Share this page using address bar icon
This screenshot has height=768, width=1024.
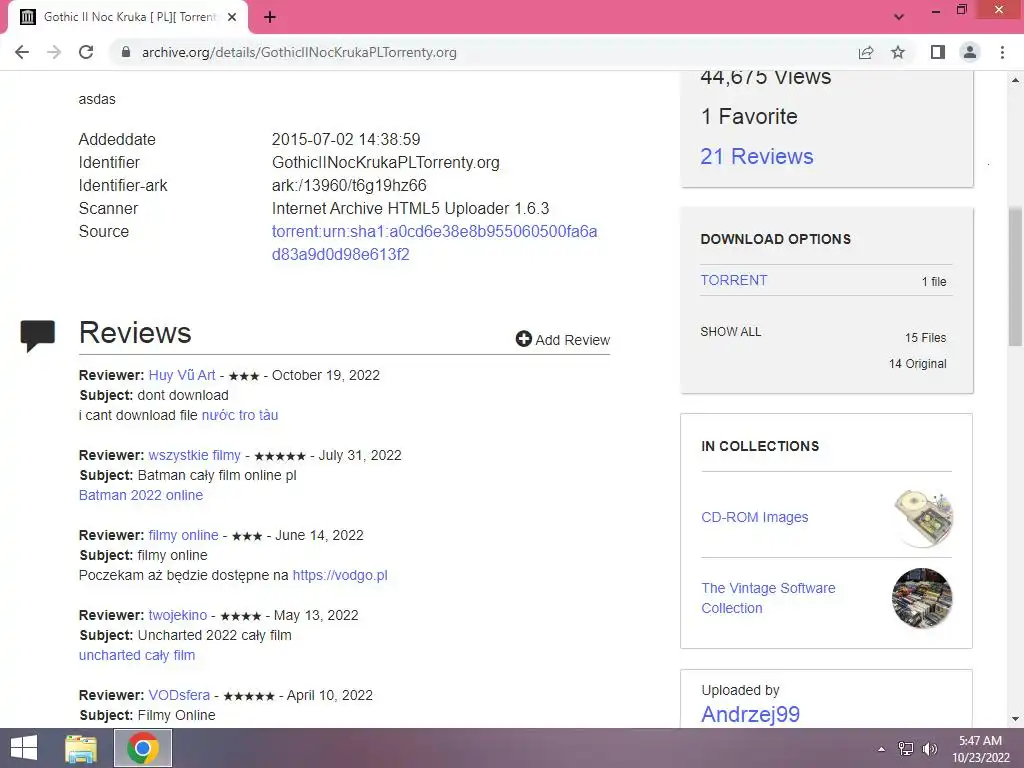866,52
